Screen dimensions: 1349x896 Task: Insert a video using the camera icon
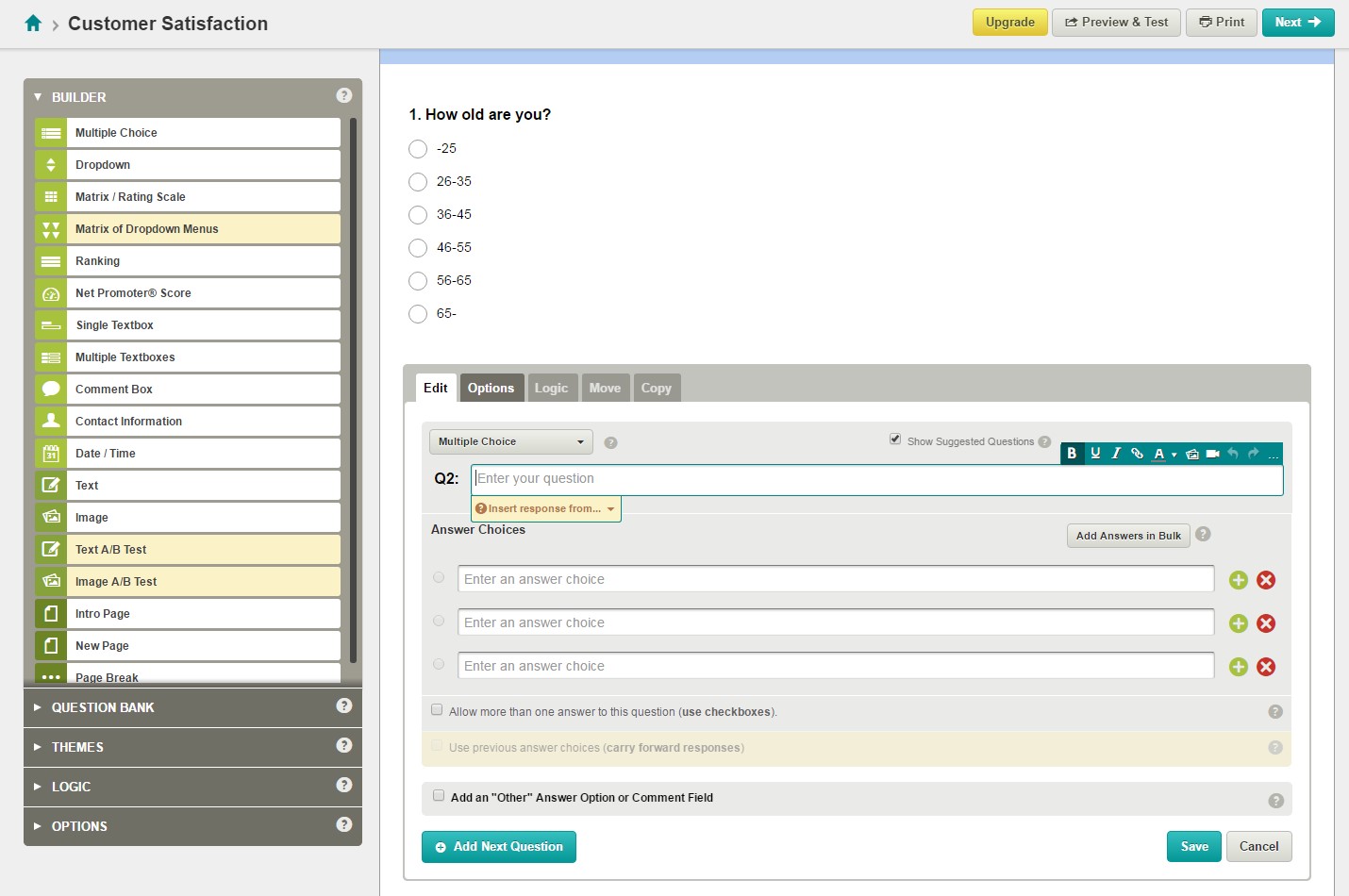click(x=1213, y=454)
